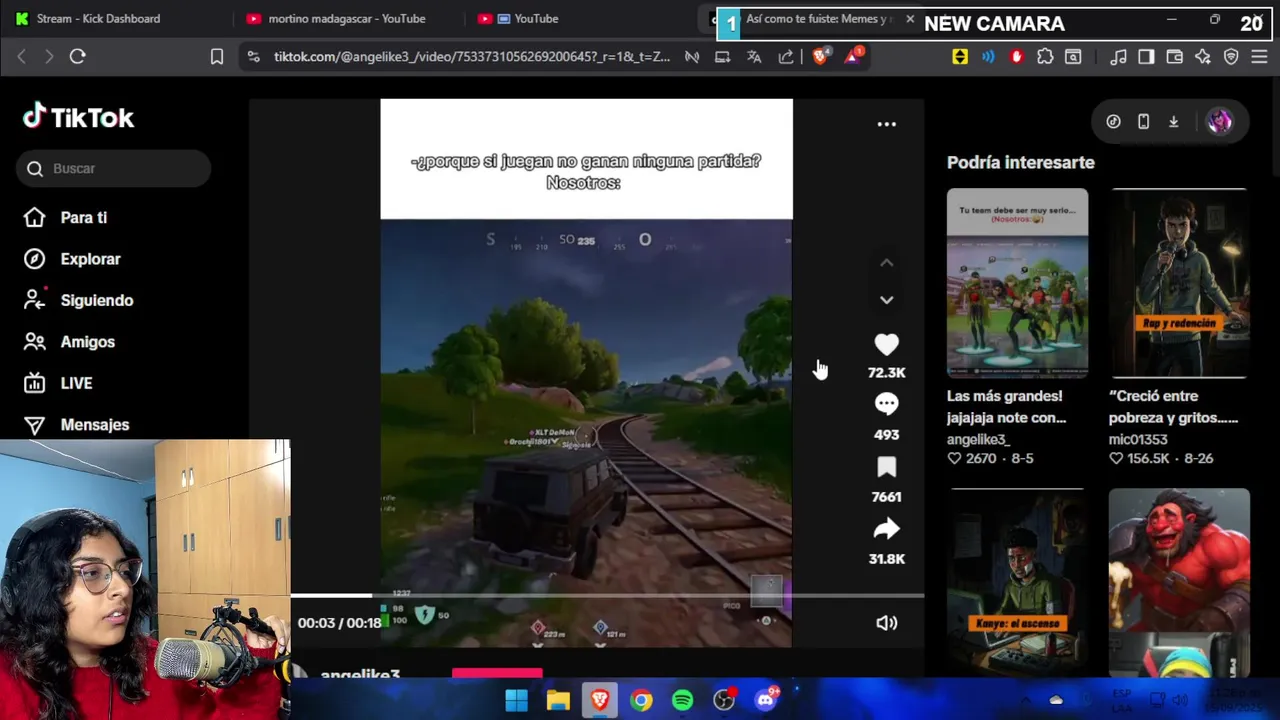Open the Explorar section

click(72, 259)
